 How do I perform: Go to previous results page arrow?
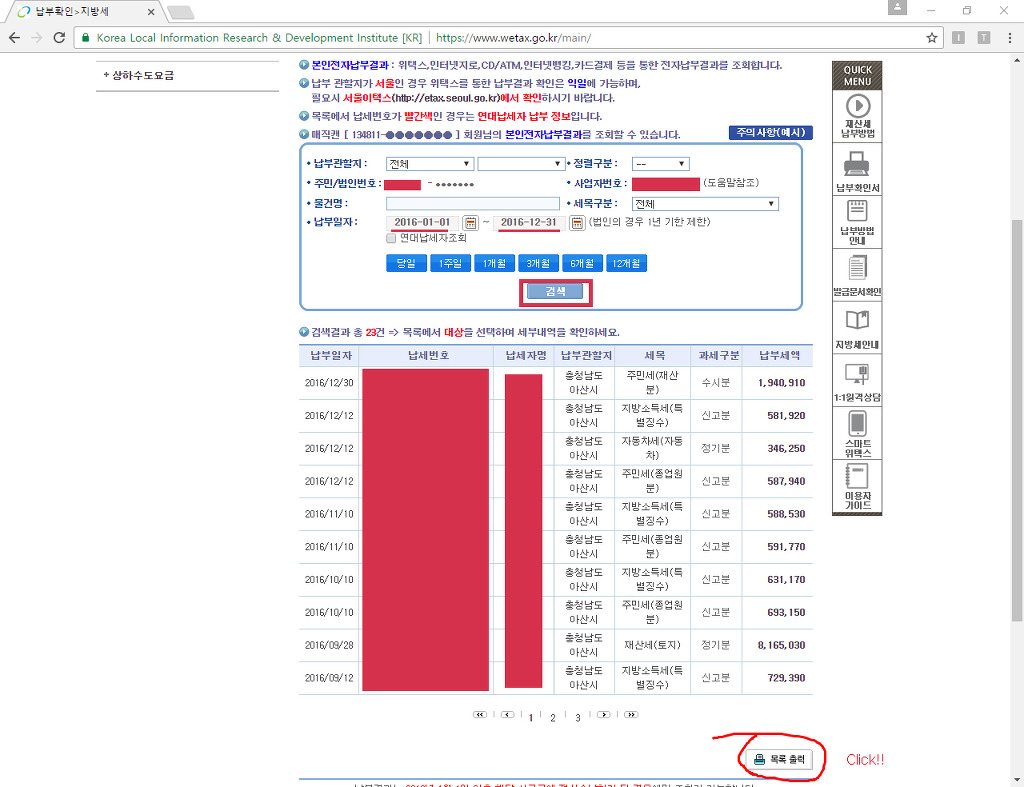507,715
